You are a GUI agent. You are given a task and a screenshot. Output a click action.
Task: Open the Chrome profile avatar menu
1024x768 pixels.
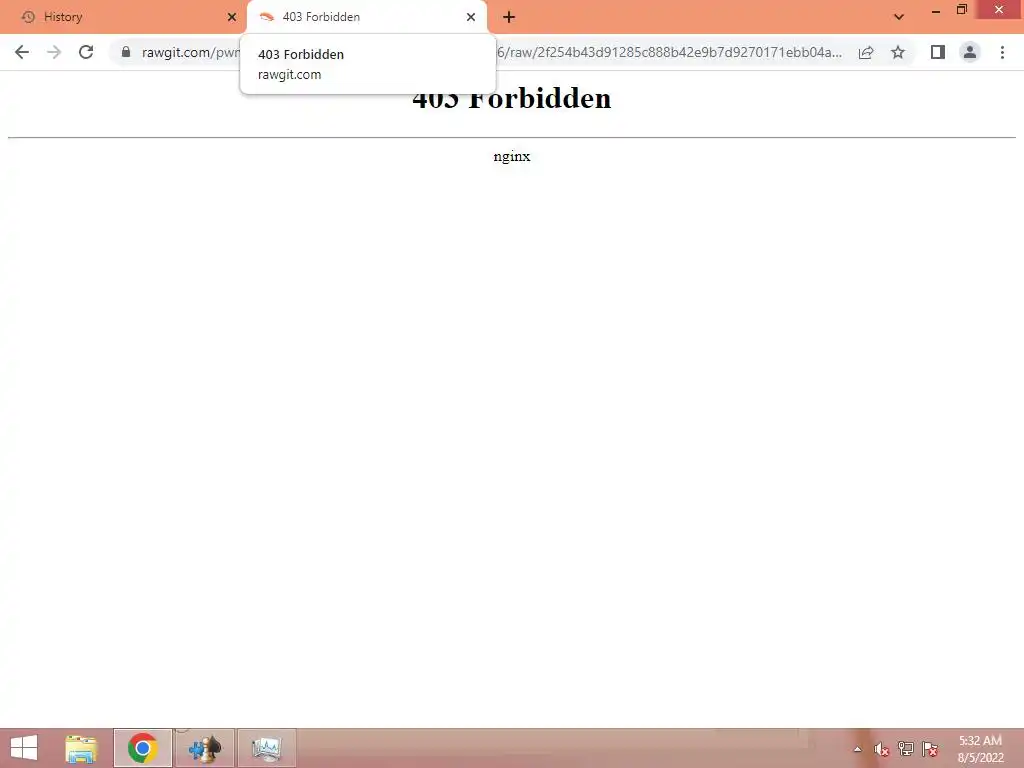(x=970, y=52)
